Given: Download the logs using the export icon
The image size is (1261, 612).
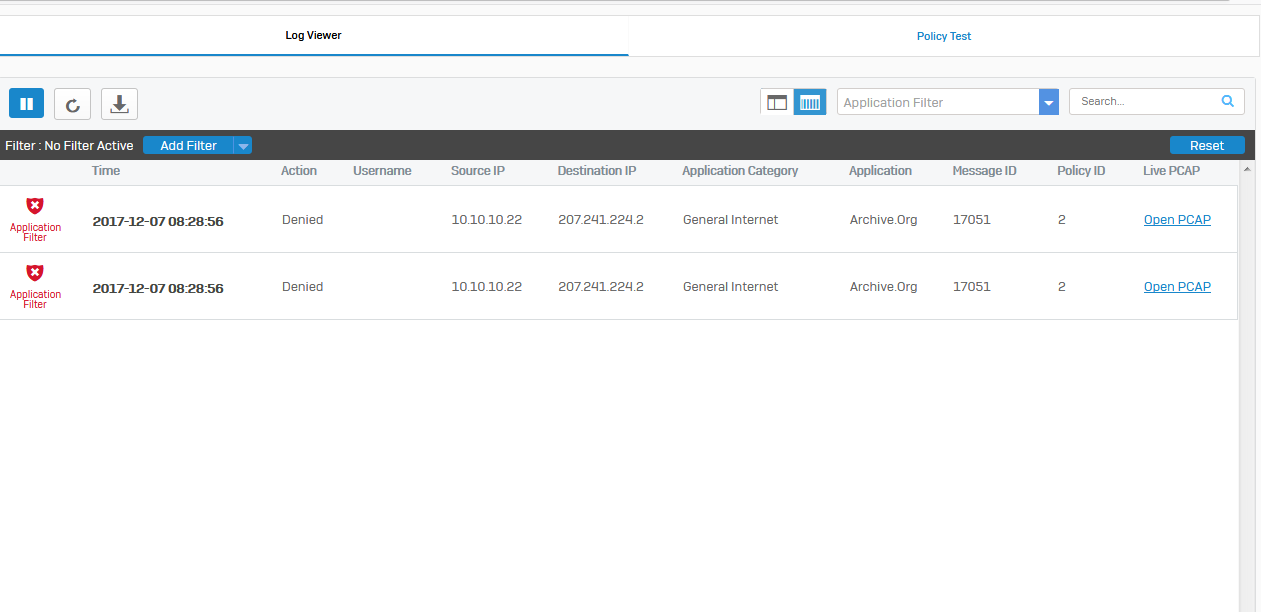Looking at the screenshot, I should (119, 104).
